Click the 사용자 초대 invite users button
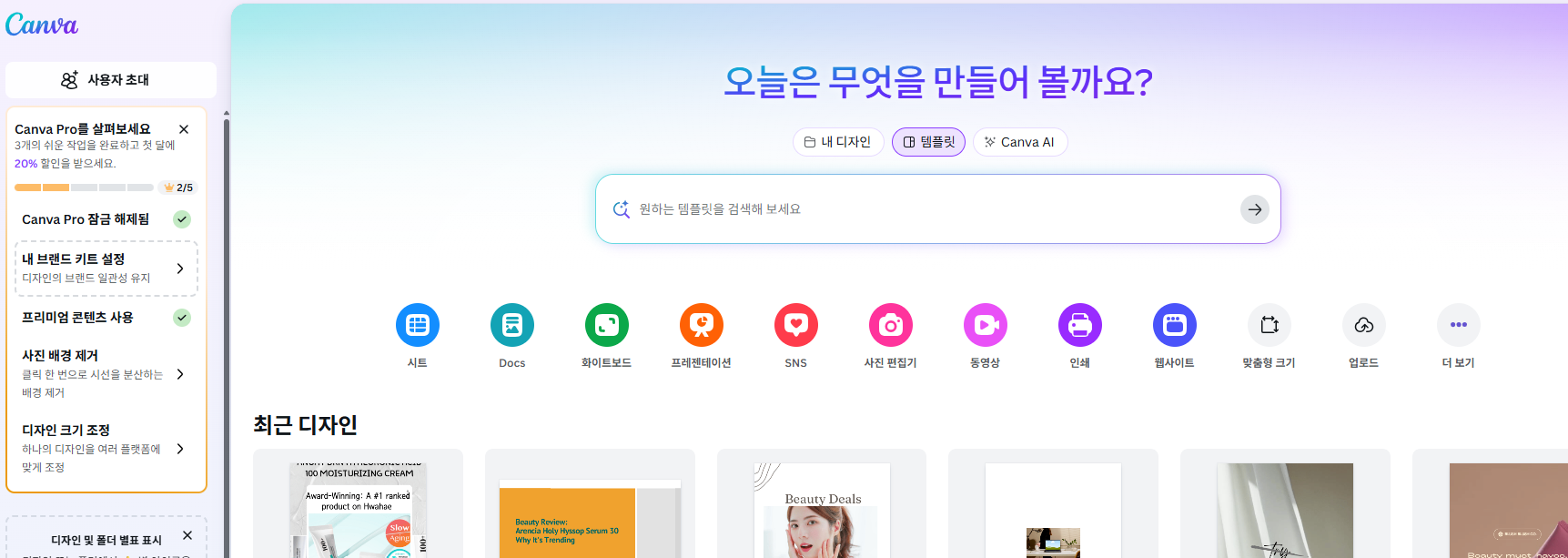The image size is (1568, 558). click(x=111, y=80)
